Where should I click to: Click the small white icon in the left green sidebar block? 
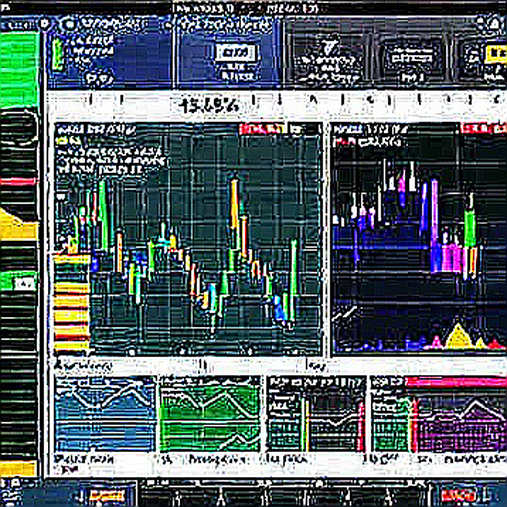(24, 284)
